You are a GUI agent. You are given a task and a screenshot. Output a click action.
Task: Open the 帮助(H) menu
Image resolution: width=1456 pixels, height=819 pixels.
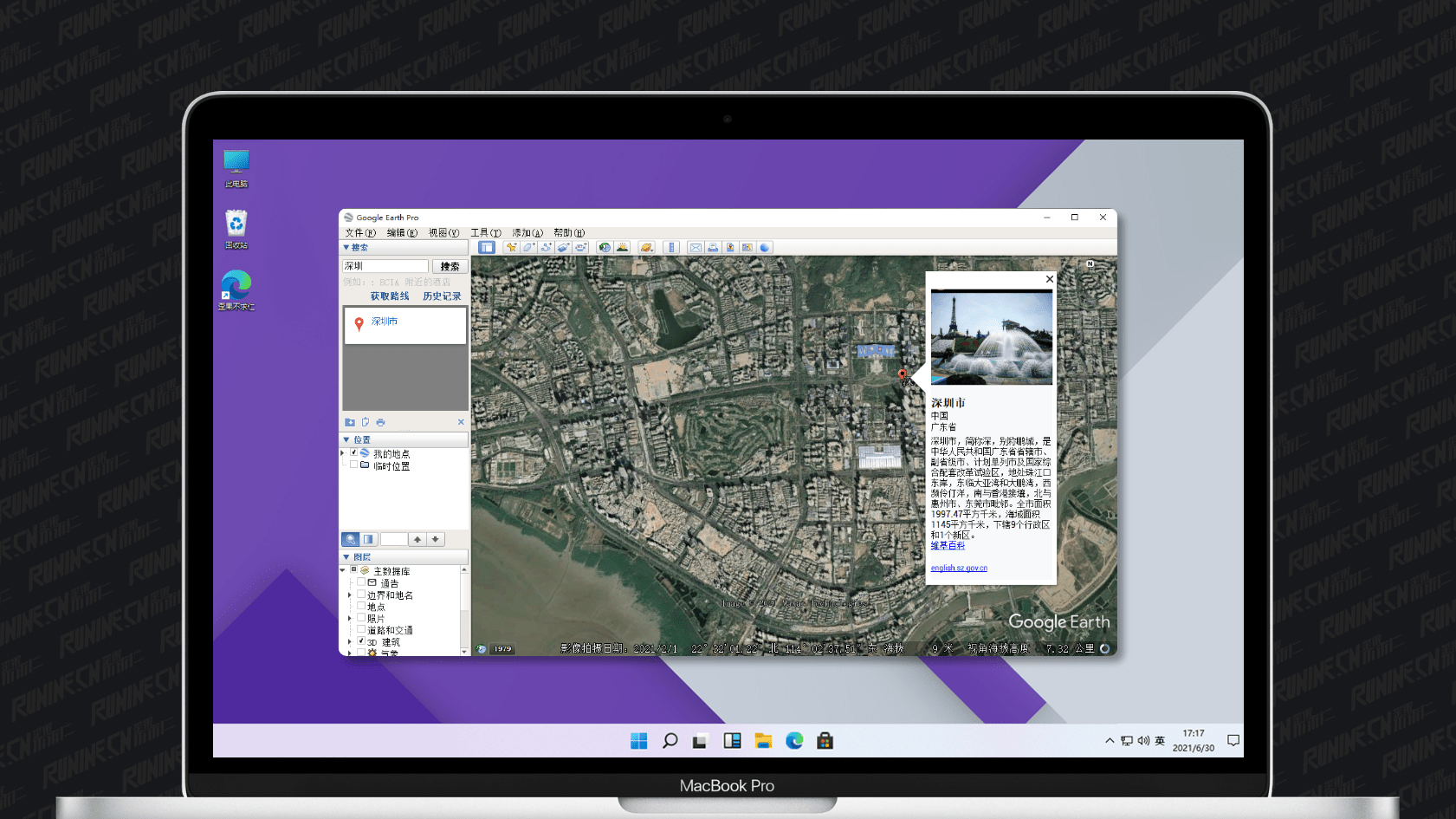click(569, 232)
